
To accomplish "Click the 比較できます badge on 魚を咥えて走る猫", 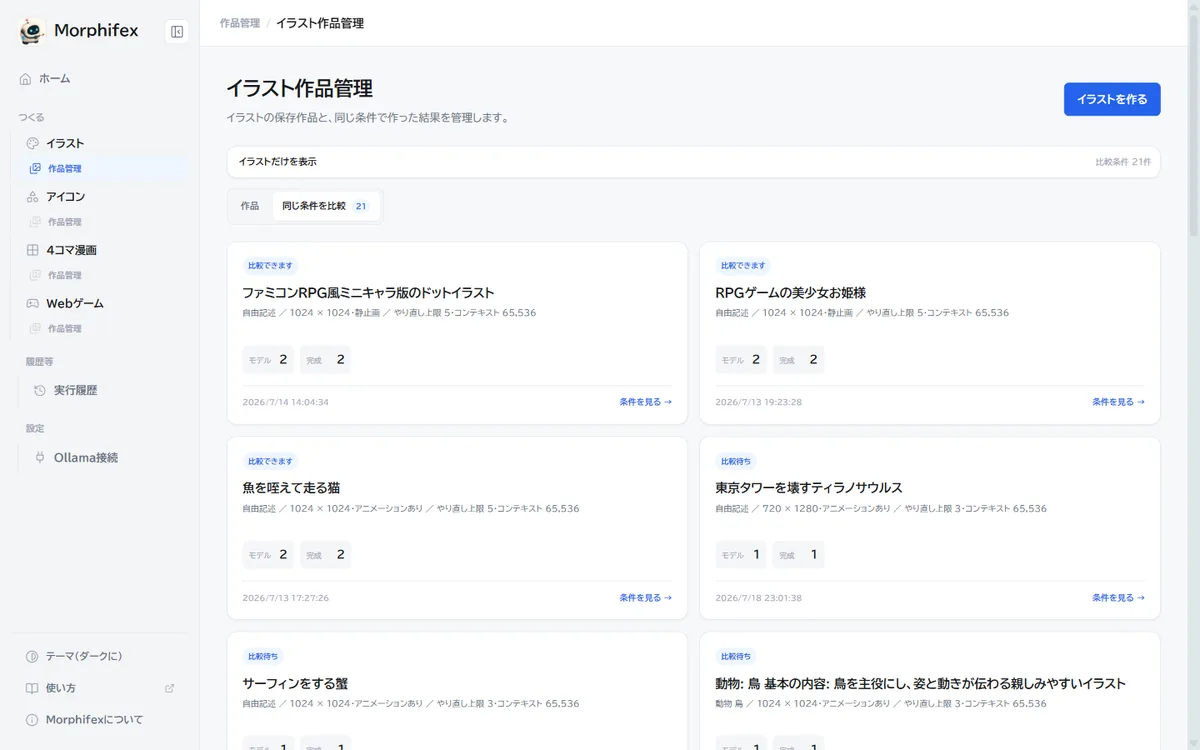I will (270, 461).
